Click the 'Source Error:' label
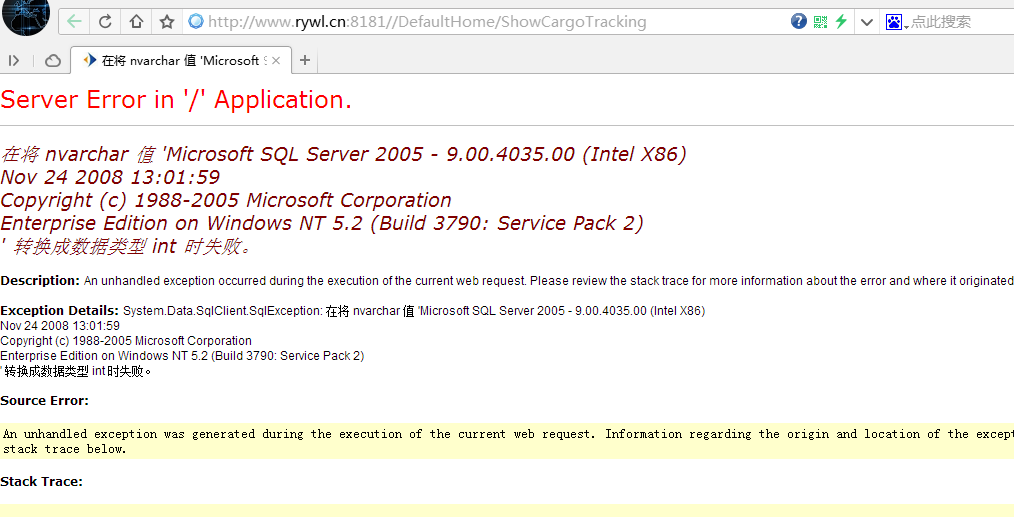This screenshot has height=517, width=1014. pos(45,401)
